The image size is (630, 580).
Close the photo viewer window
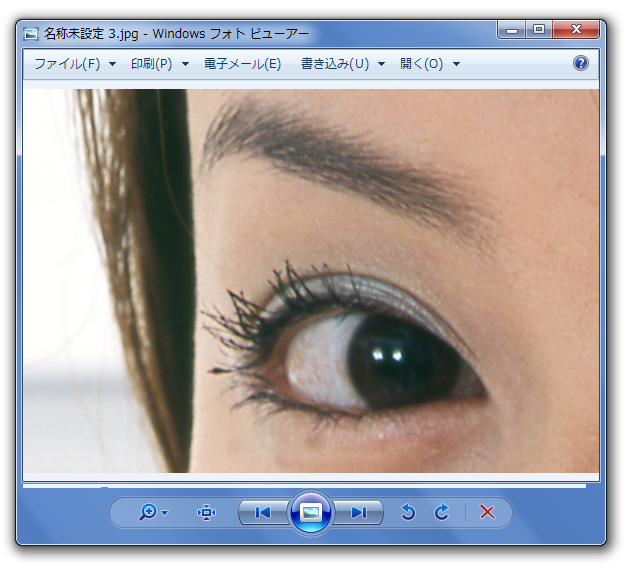point(576,30)
